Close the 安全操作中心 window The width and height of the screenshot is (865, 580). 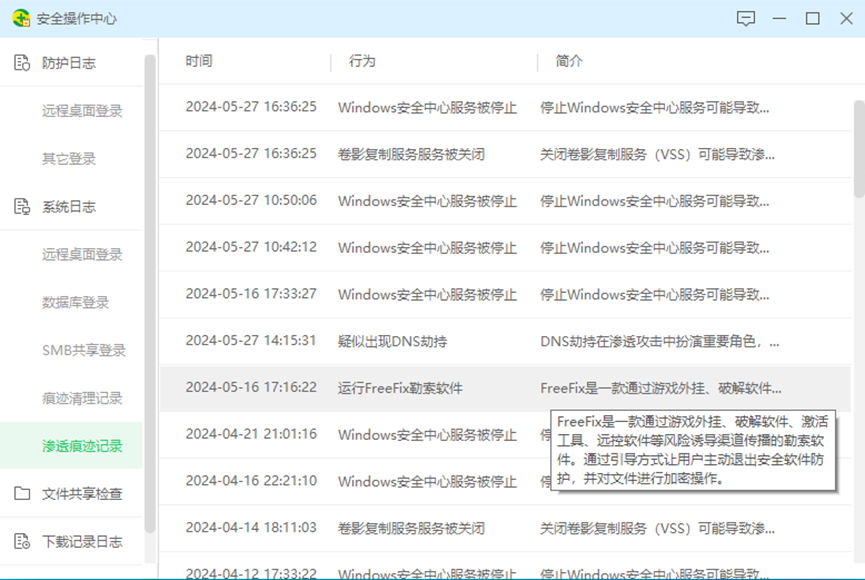tap(846, 18)
